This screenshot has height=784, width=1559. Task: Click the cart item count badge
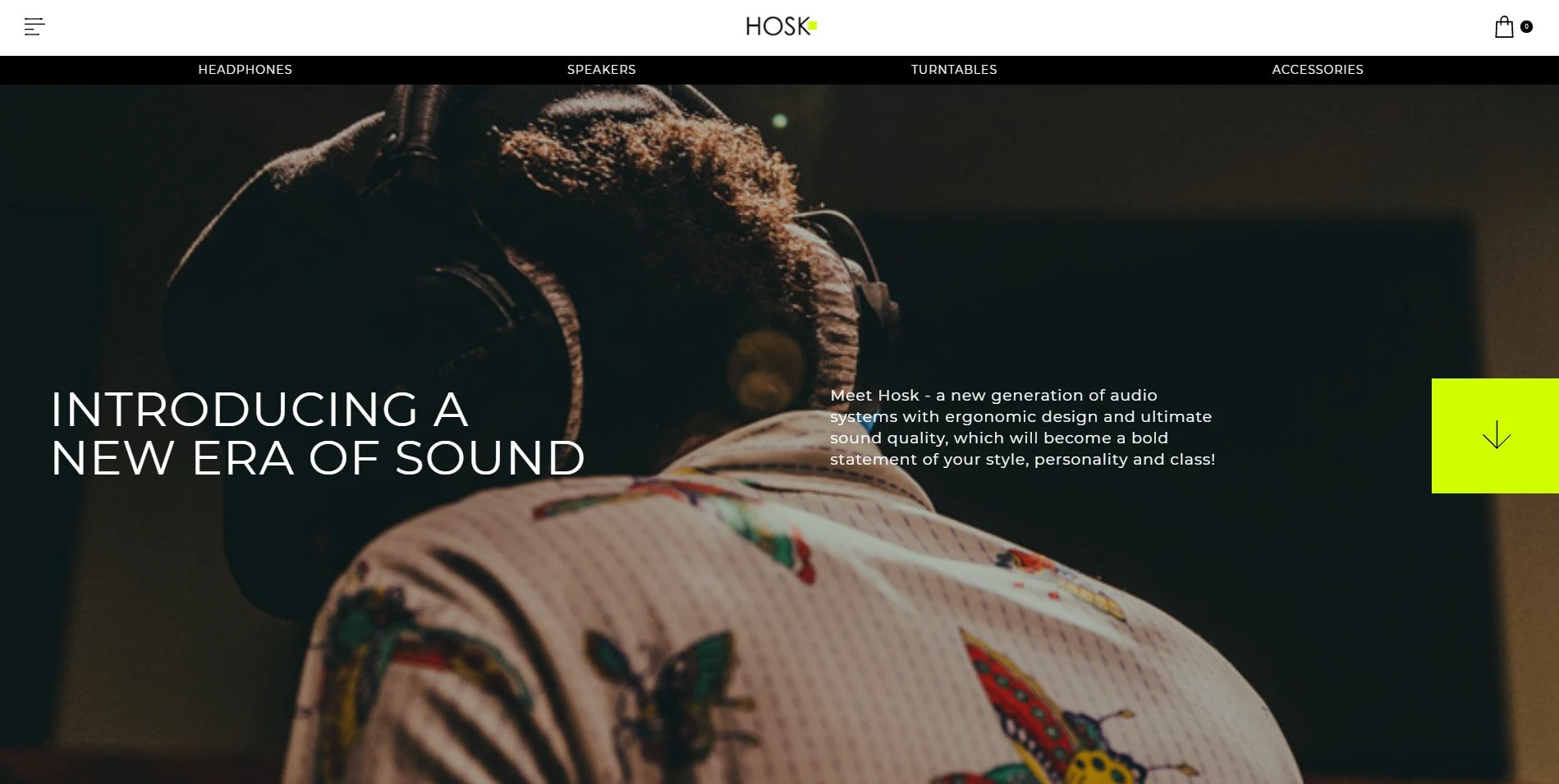coord(1526,26)
